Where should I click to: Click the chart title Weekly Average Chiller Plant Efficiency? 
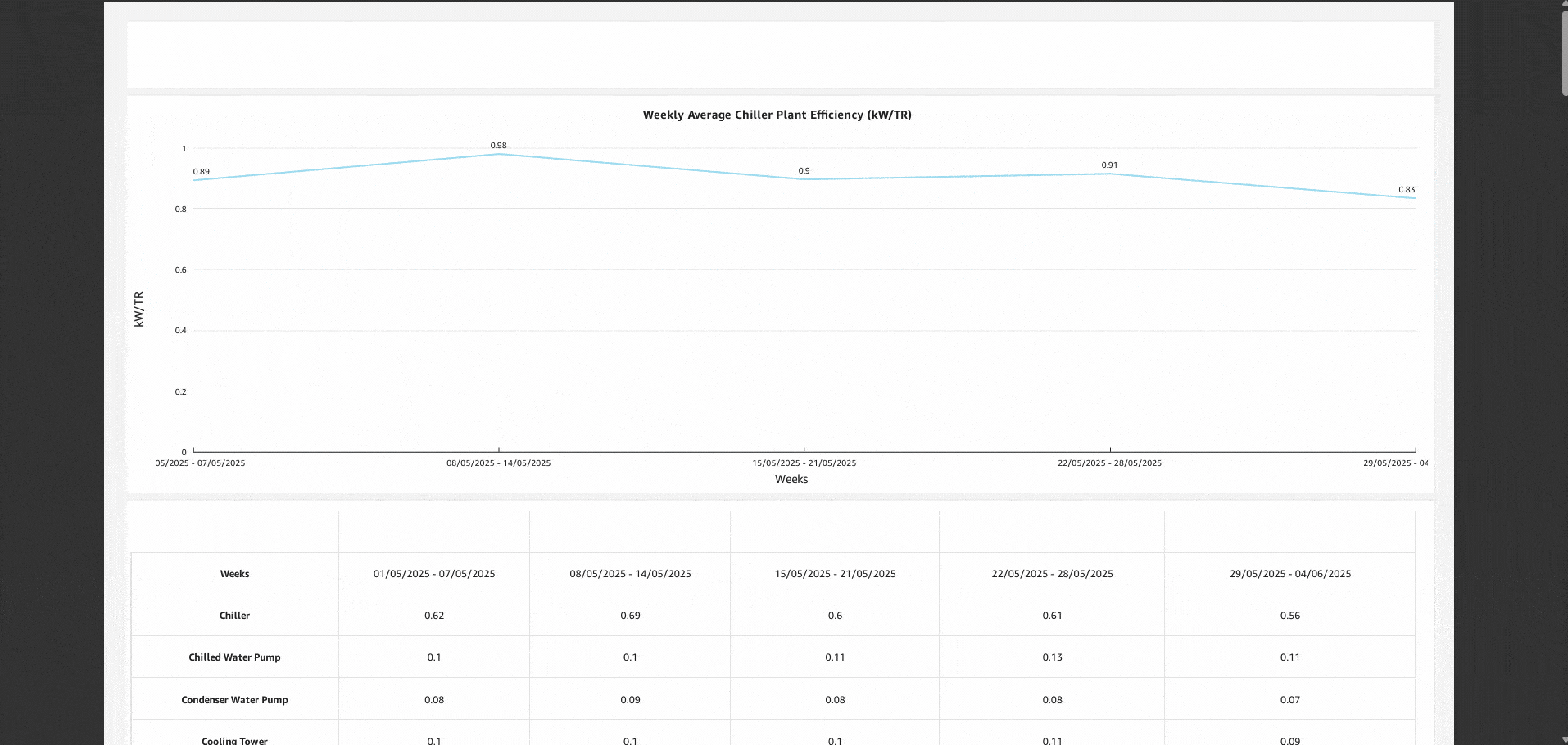pyautogui.click(x=777, y=115)
